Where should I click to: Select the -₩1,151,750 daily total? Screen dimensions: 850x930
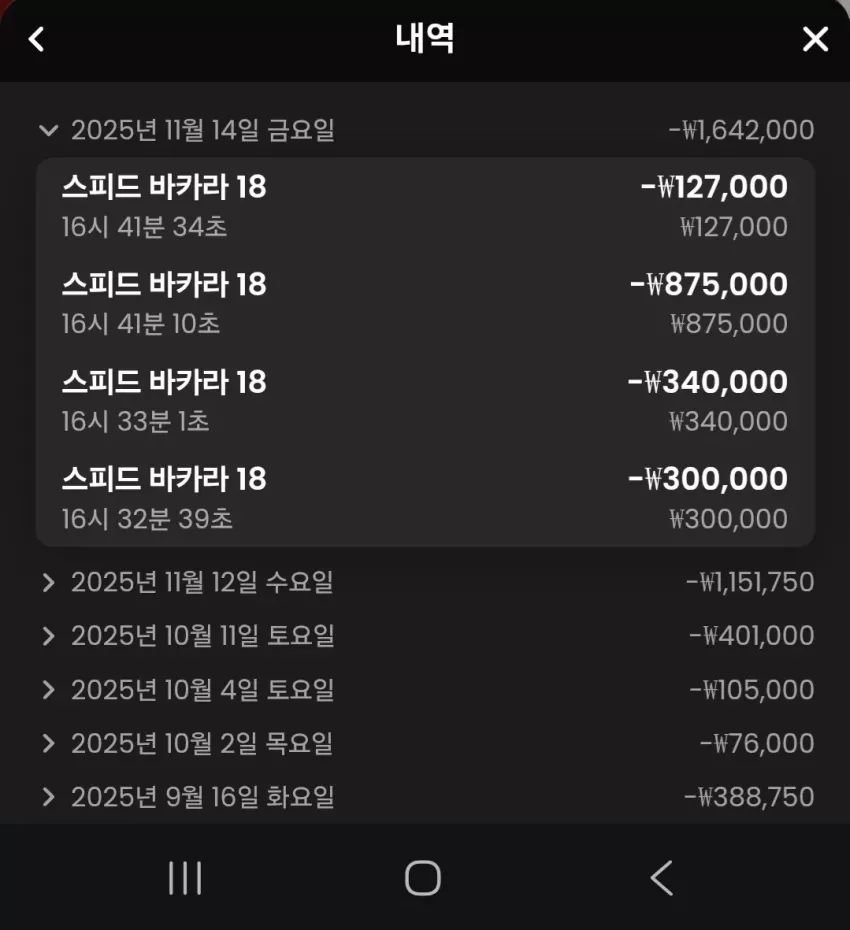pos(750,582)
